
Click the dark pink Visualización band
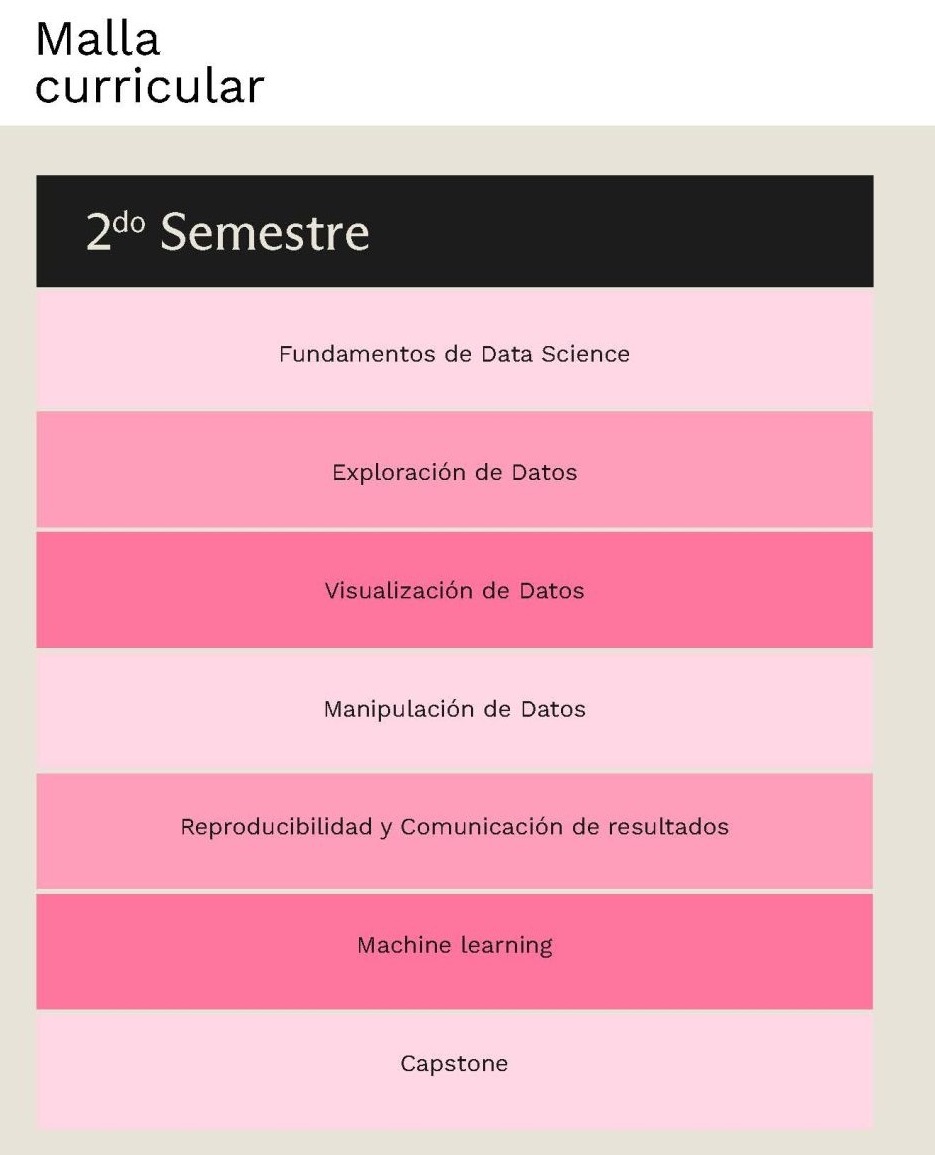point(455,589)
